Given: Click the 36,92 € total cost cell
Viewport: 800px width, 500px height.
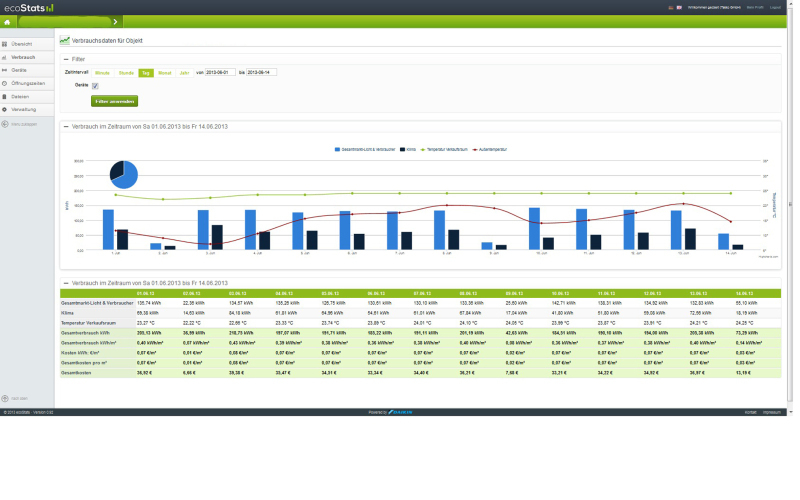Looking at the screenshot, I should (144, 373).
